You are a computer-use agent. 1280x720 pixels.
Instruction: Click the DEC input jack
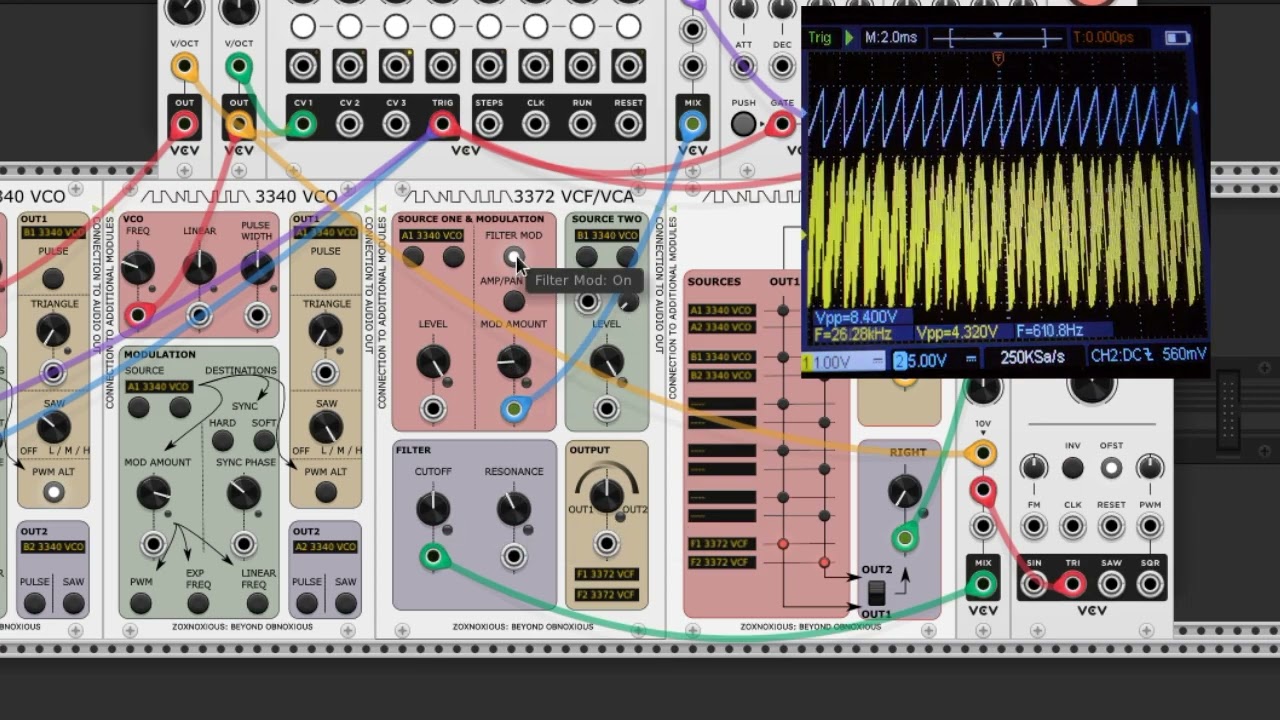(781, 67)
